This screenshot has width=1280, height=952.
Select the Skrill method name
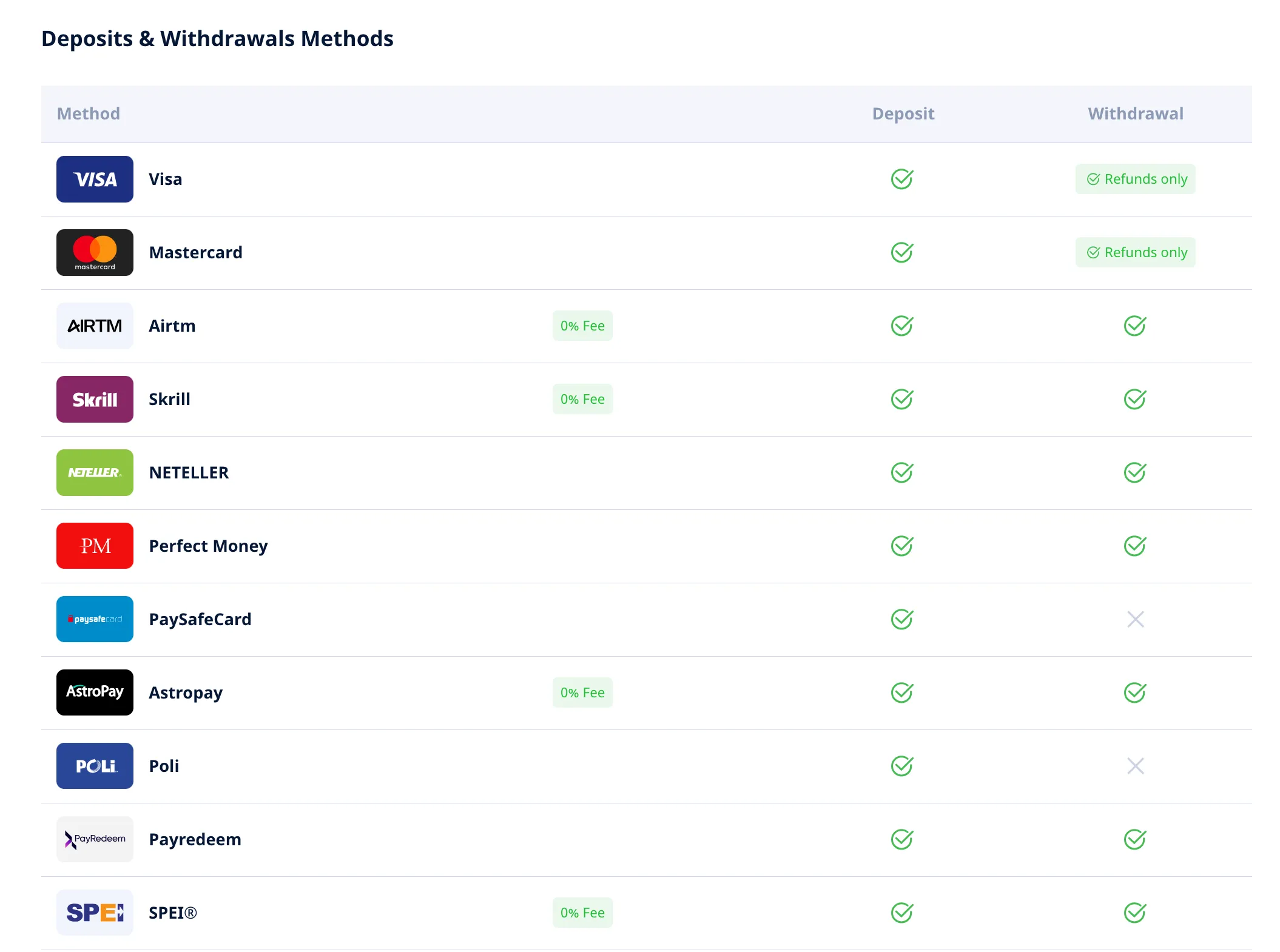point(170,399)
